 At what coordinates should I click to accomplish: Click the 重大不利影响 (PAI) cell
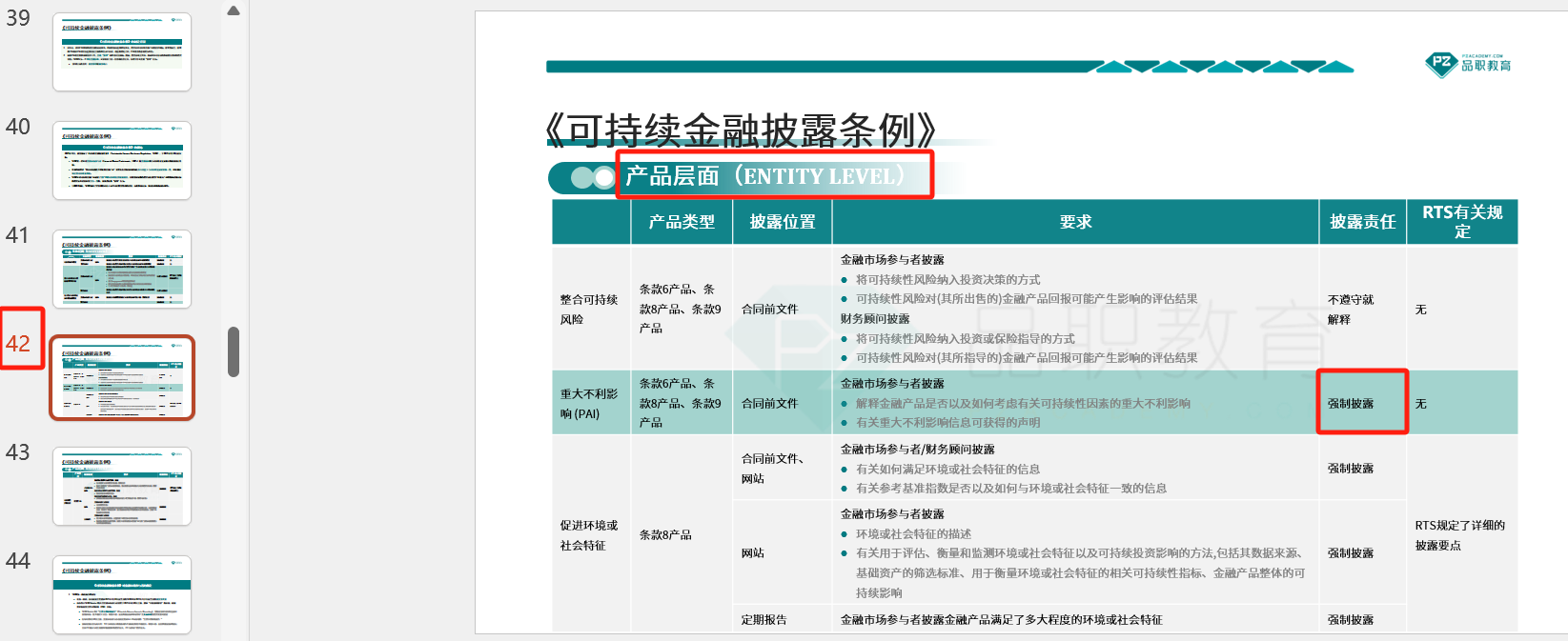(x=591, y=403)
